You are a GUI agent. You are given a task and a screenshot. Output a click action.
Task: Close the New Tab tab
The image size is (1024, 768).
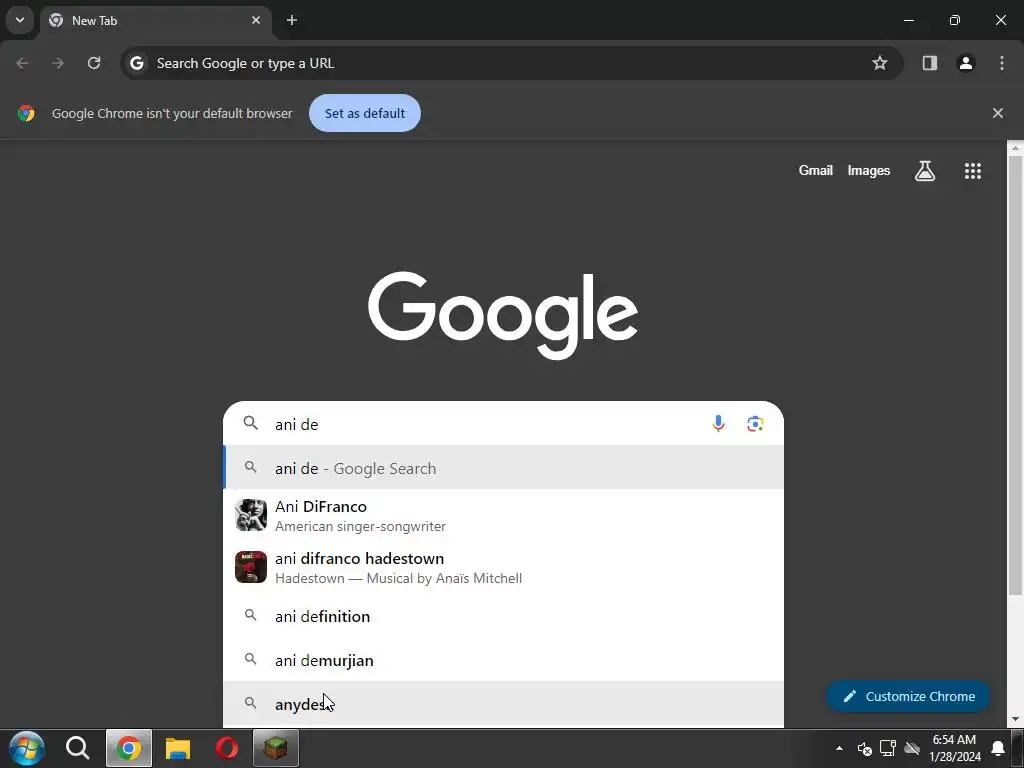pos(255,20)
